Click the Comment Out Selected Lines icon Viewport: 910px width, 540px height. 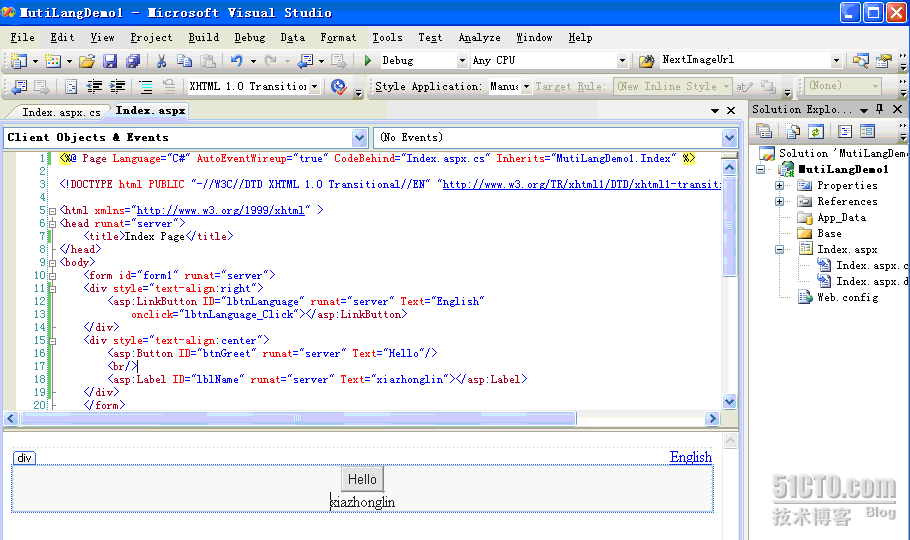coord(146,87)
